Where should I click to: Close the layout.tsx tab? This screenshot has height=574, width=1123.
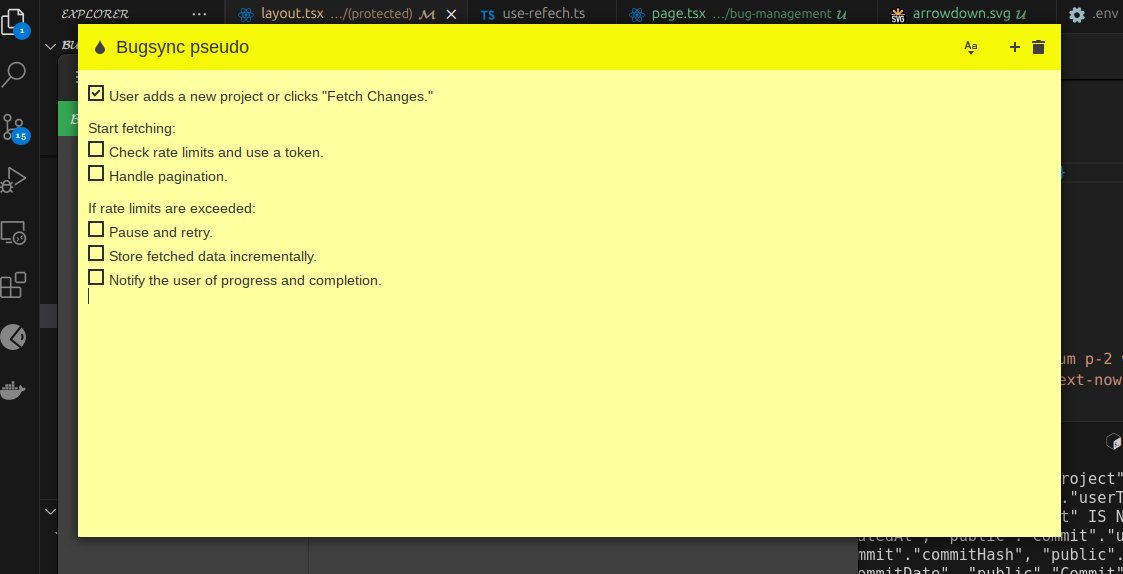coord(451,14)
